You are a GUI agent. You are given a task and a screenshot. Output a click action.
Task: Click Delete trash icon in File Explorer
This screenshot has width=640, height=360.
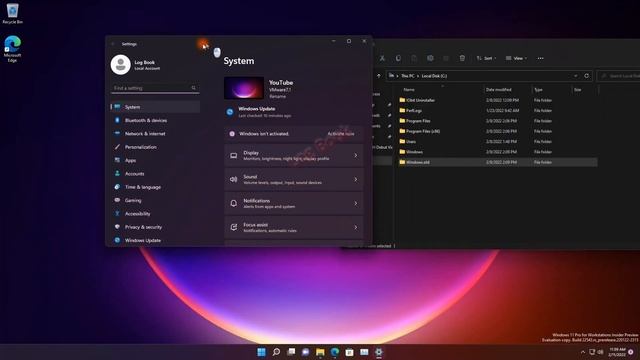point(462,58)
